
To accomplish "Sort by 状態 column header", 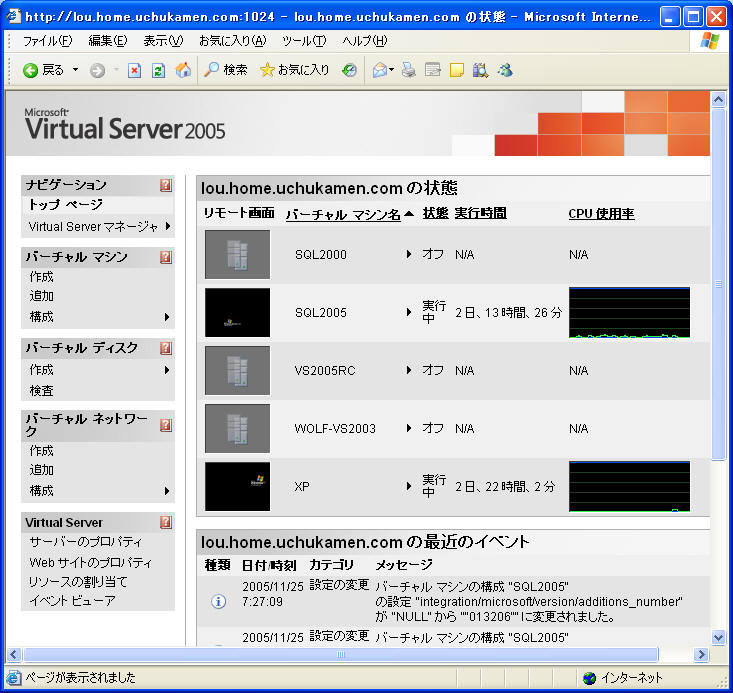I will tap(435, 213).
